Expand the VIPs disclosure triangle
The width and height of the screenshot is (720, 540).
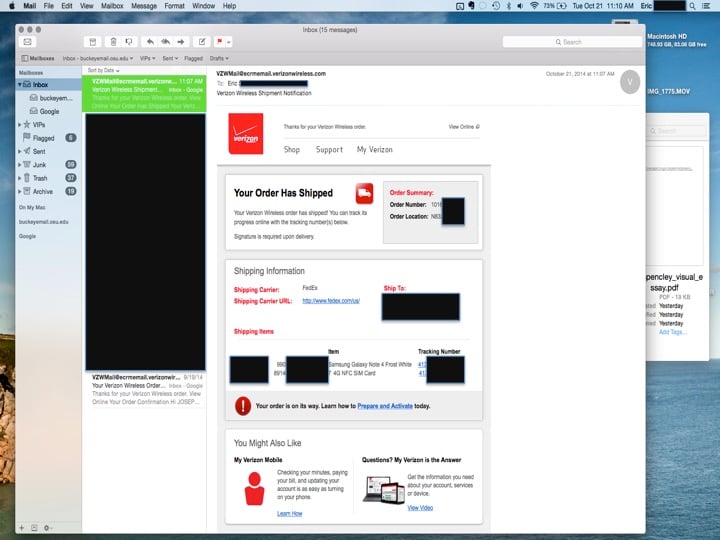click(x=20, y=124)
